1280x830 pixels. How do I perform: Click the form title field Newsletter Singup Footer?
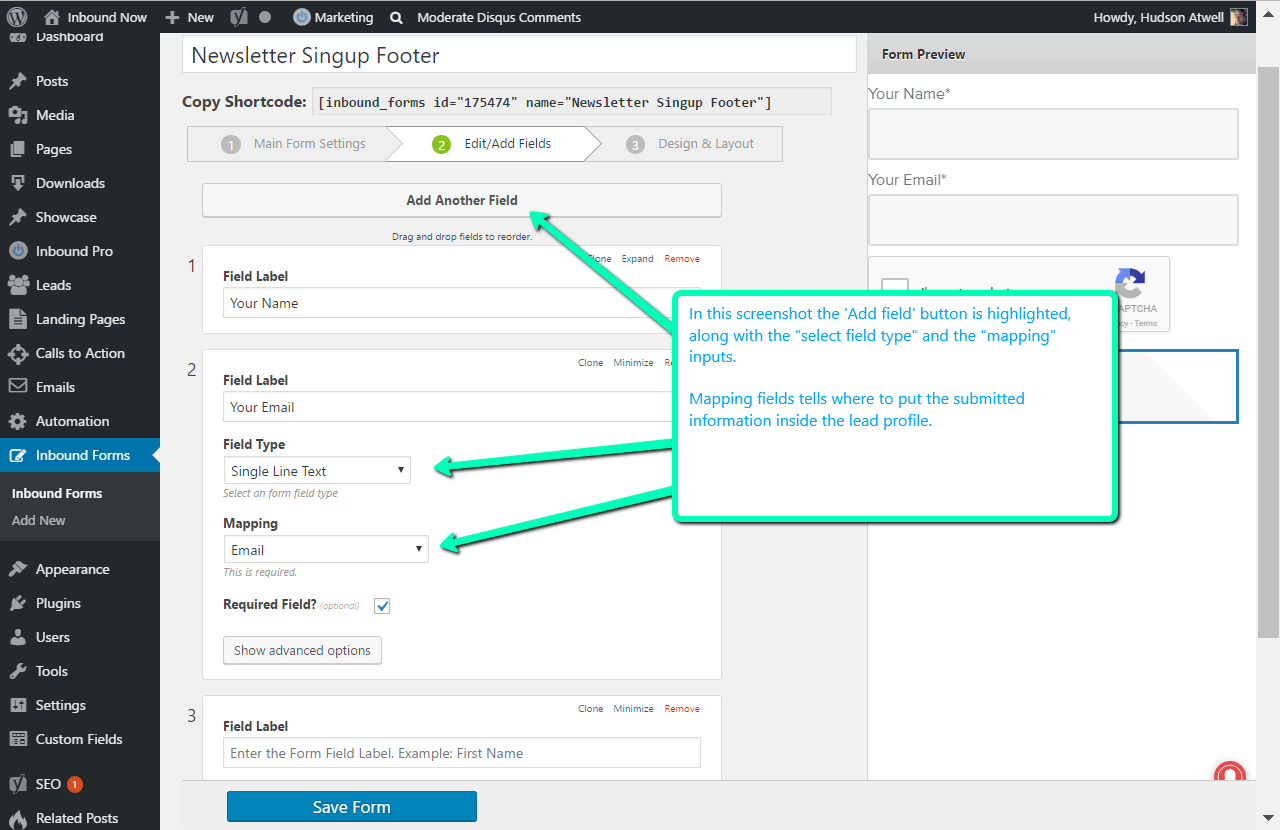[519, 55]
